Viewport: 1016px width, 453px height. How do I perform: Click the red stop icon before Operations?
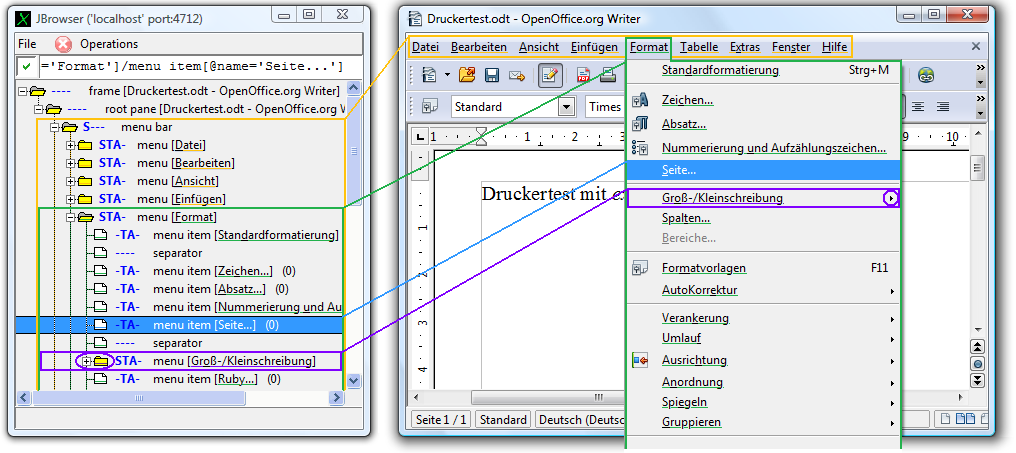coord(63,44)
